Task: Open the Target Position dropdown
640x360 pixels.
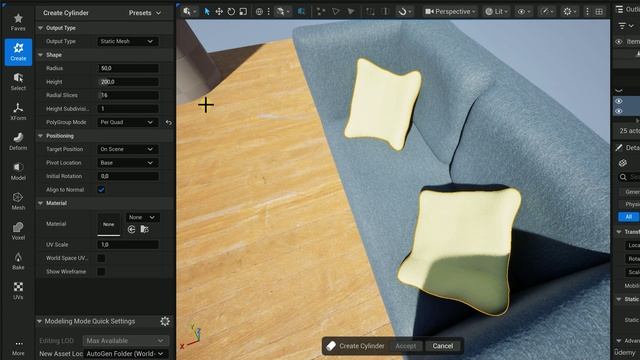Action: [x=127, y=149]
